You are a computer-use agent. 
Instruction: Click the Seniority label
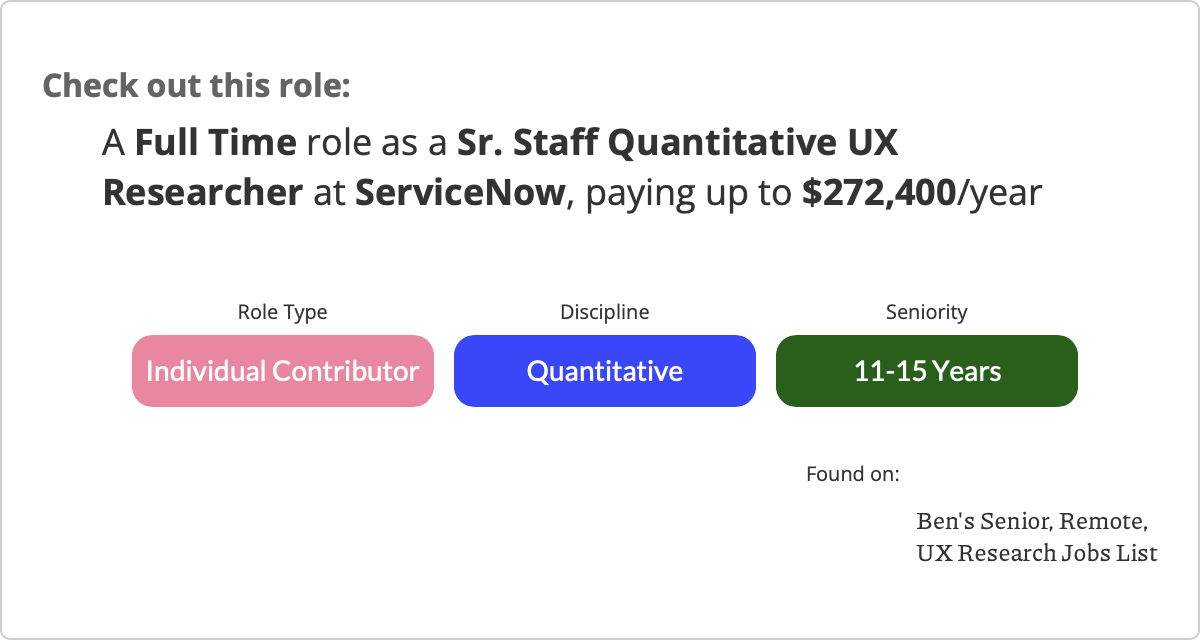pyautogui.click(x=927, y=312)
